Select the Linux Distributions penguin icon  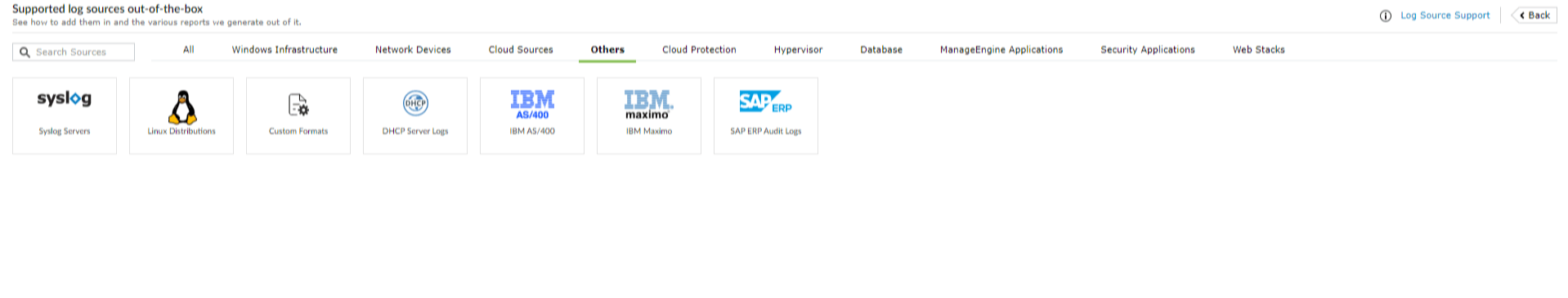click(x=181, y=106)
